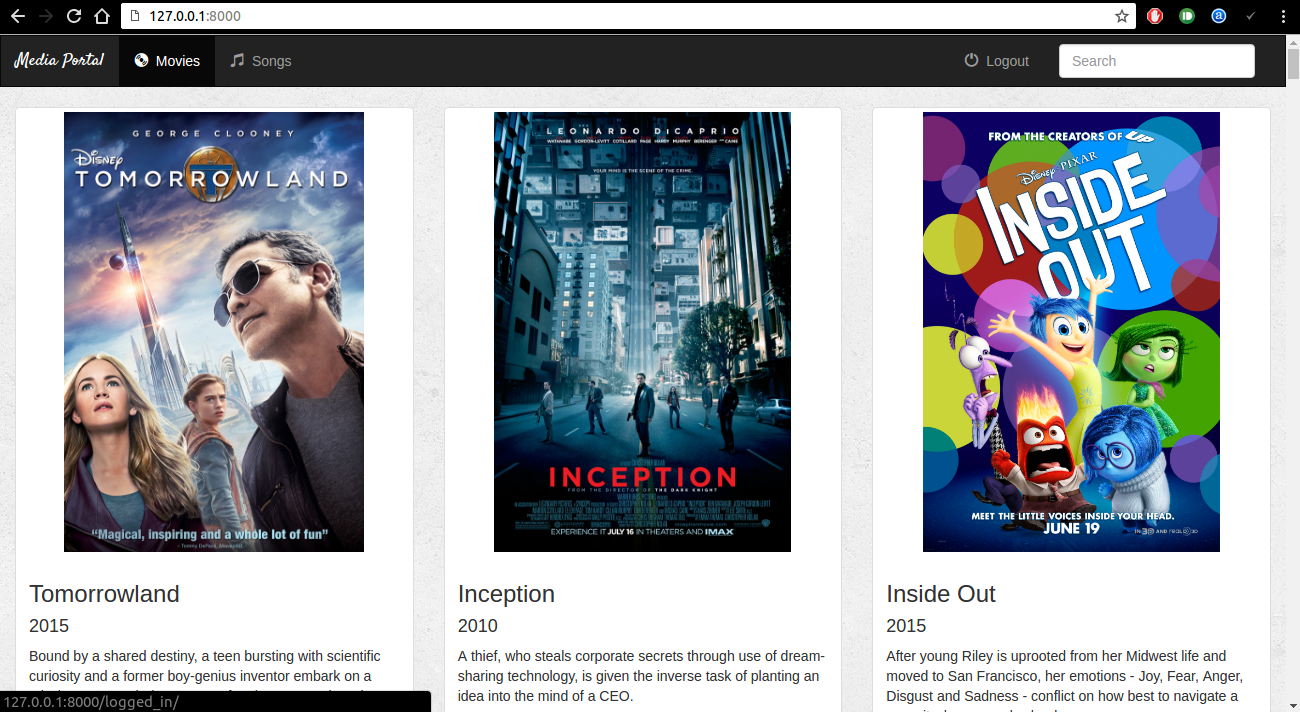Open the red shield extension icon

point(1155,16)
